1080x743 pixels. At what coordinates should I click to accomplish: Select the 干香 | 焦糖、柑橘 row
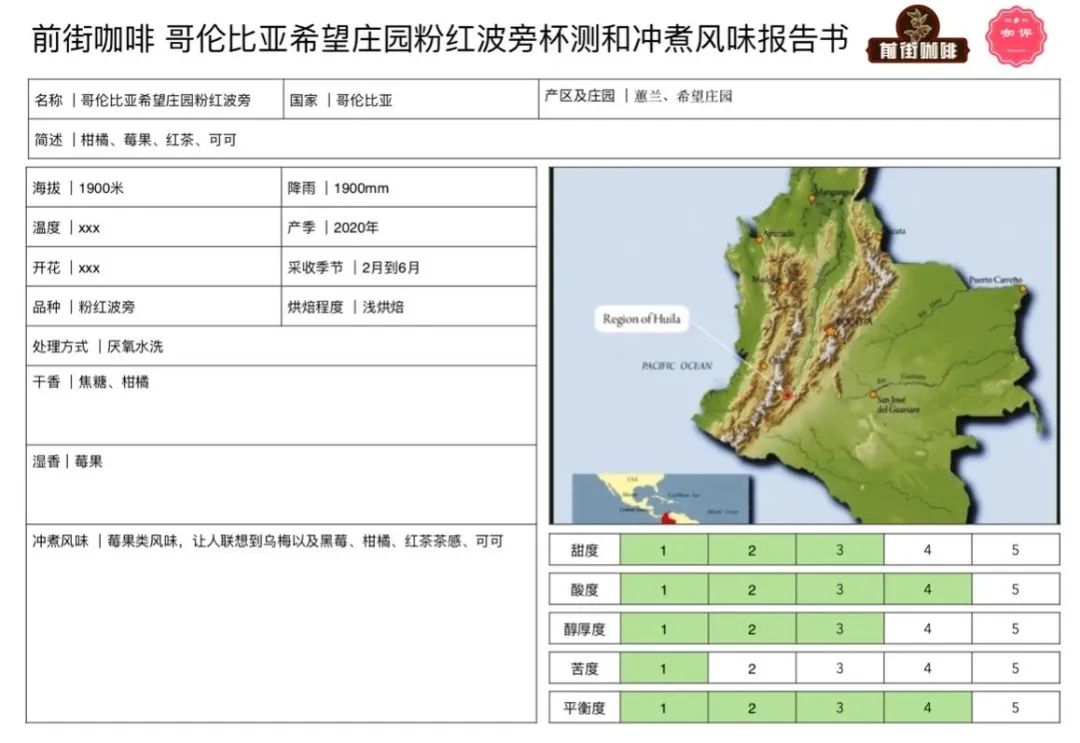click(281, 406)
